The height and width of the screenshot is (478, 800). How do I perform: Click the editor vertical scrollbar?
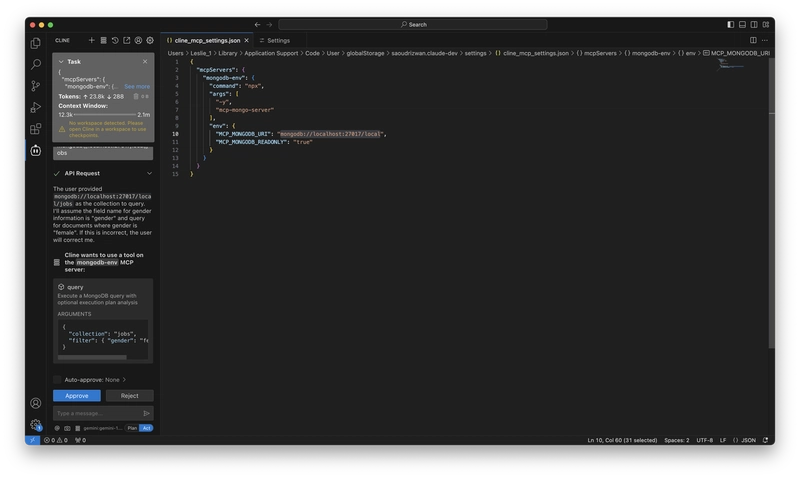click(771, 204)
